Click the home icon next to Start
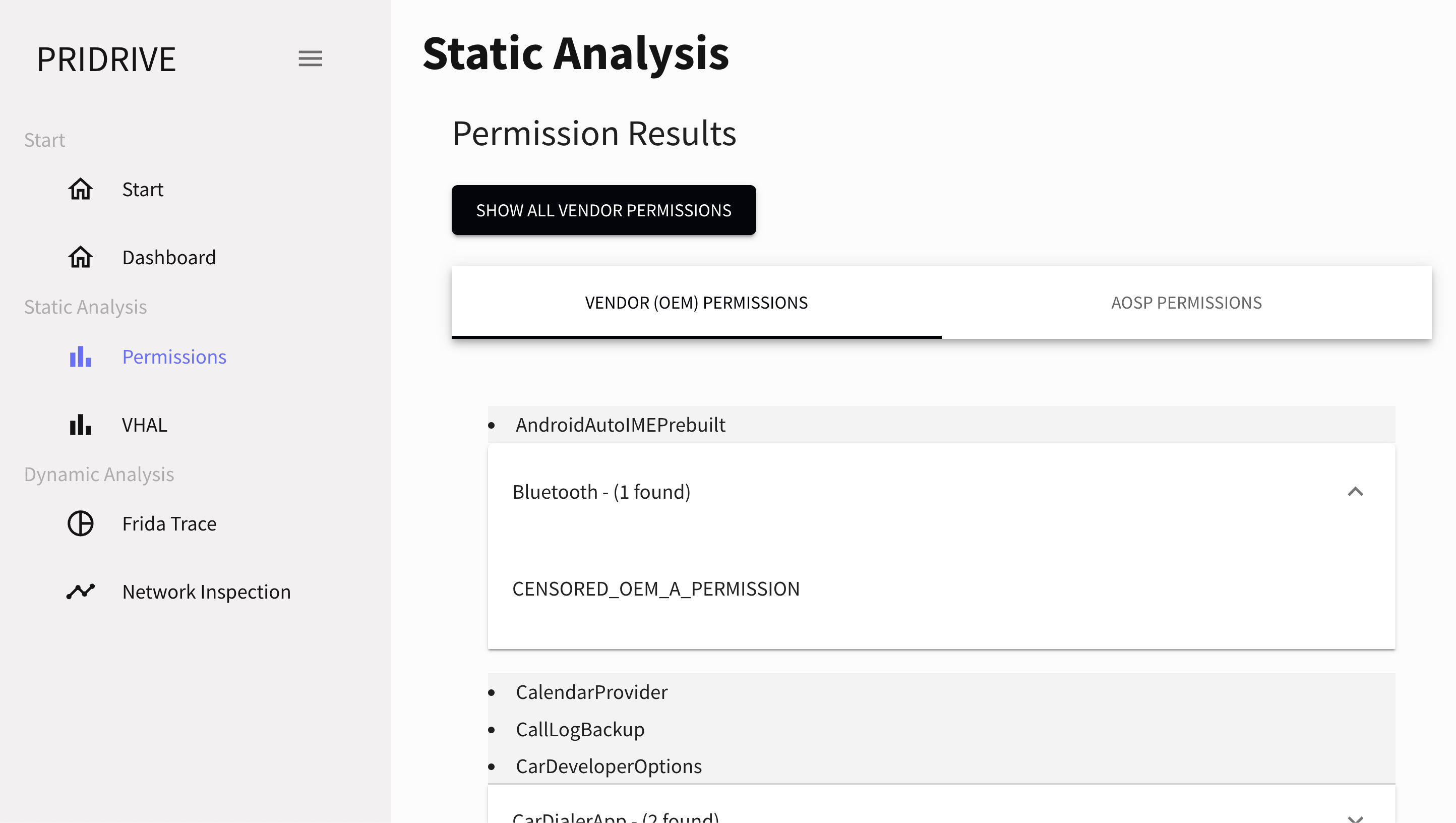This screenshot has width=1456, height=823. [x=80, y=189]
